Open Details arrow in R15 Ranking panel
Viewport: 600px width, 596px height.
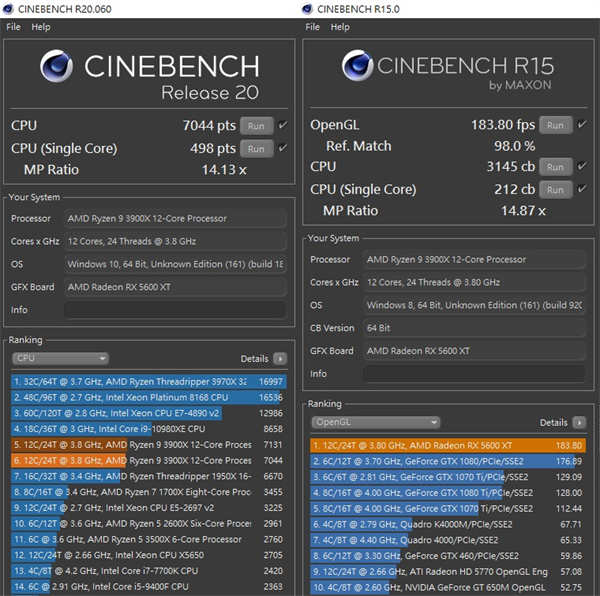pyautogui.click(x=579, y=422)
